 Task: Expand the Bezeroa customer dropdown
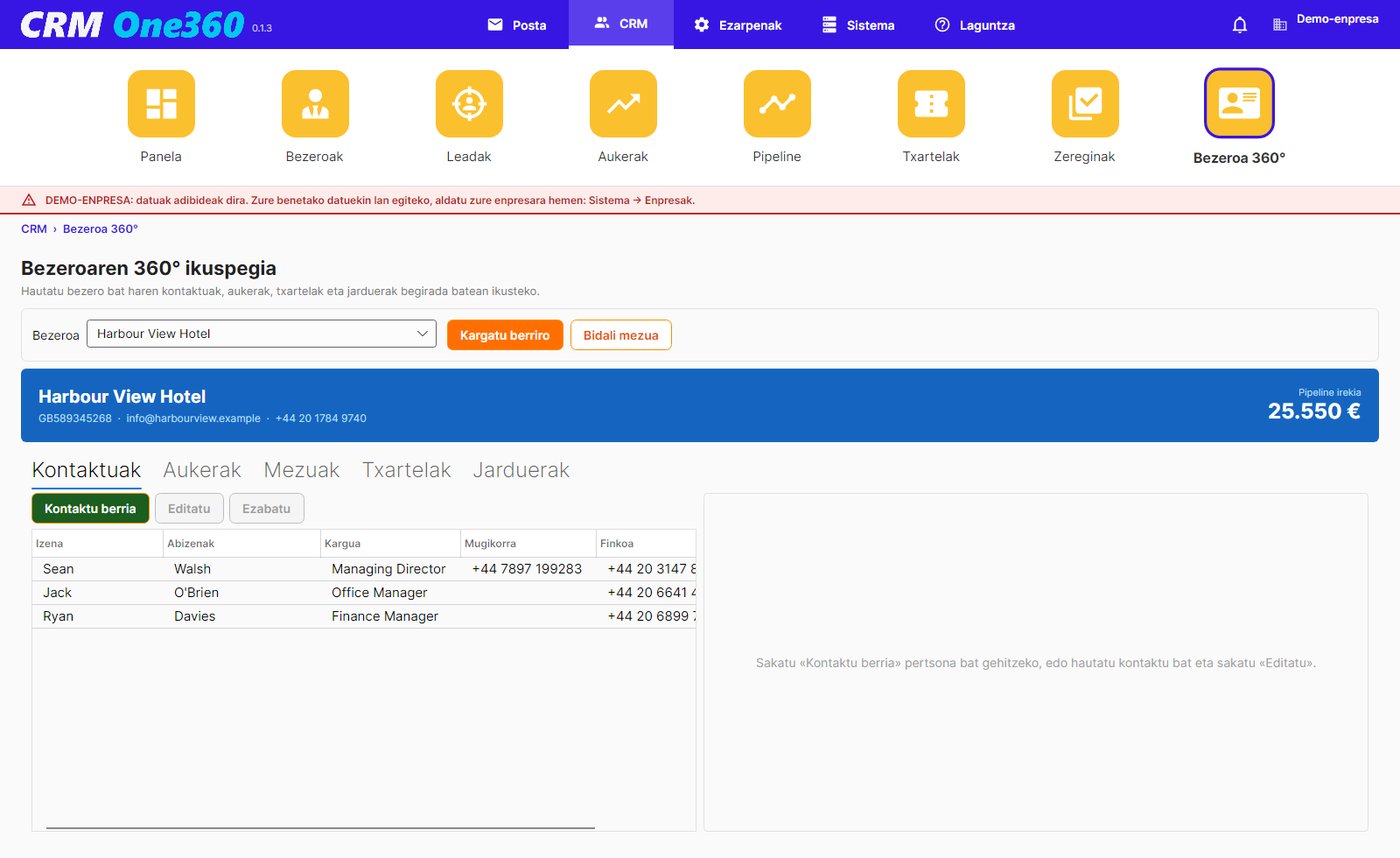pos(262,334)
